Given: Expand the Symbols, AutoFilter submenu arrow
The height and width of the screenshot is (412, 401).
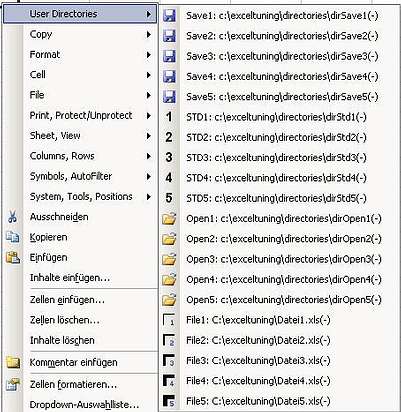Looking at the screenshot, I should click(148, 177).
